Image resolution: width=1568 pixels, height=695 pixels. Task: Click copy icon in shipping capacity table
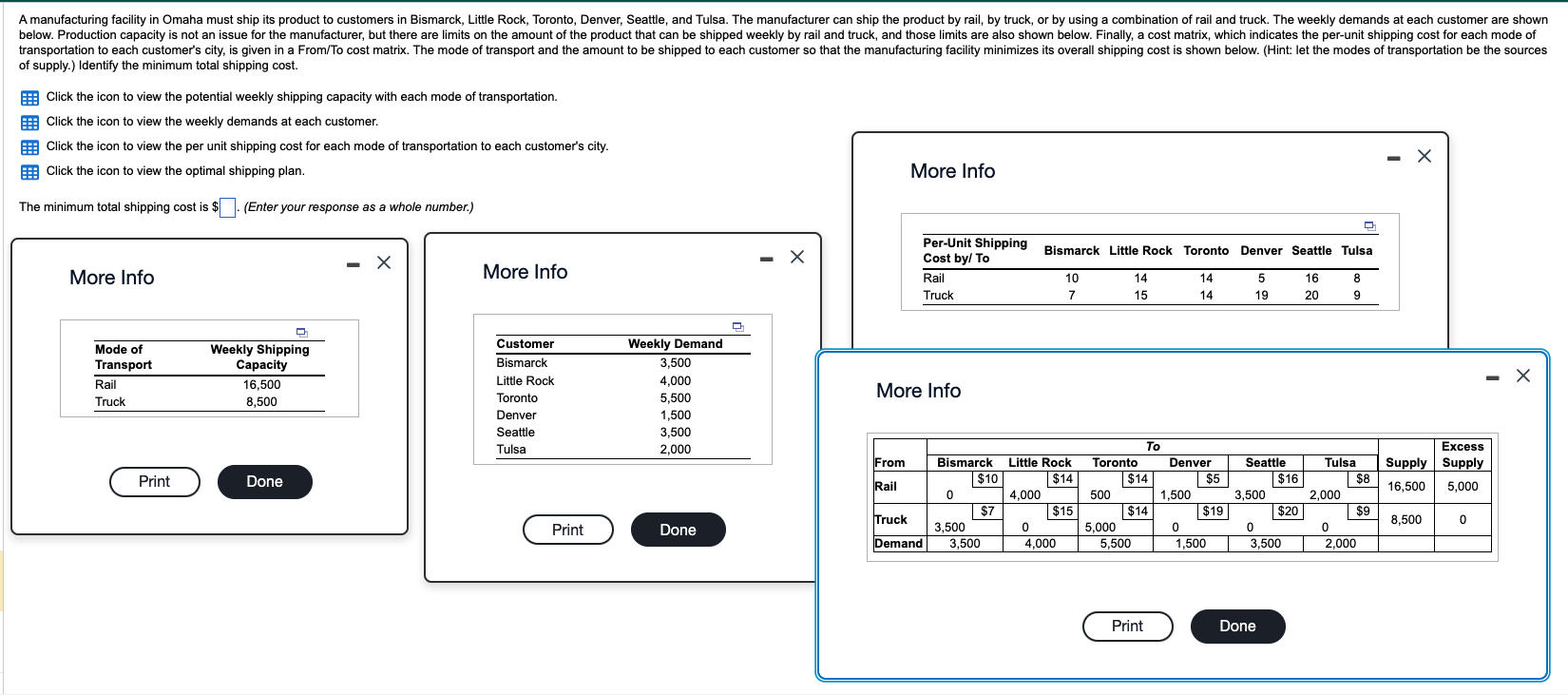coord(302,332)
